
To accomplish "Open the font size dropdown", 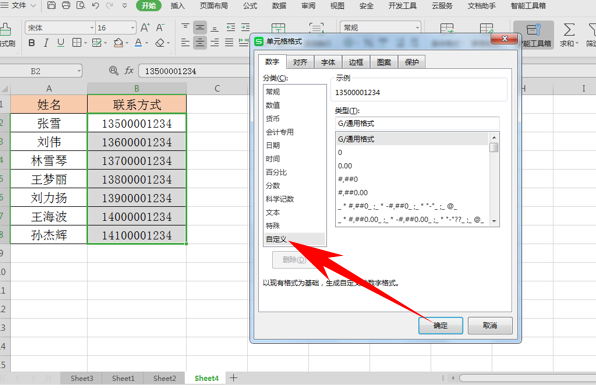I will pos(133,28).
